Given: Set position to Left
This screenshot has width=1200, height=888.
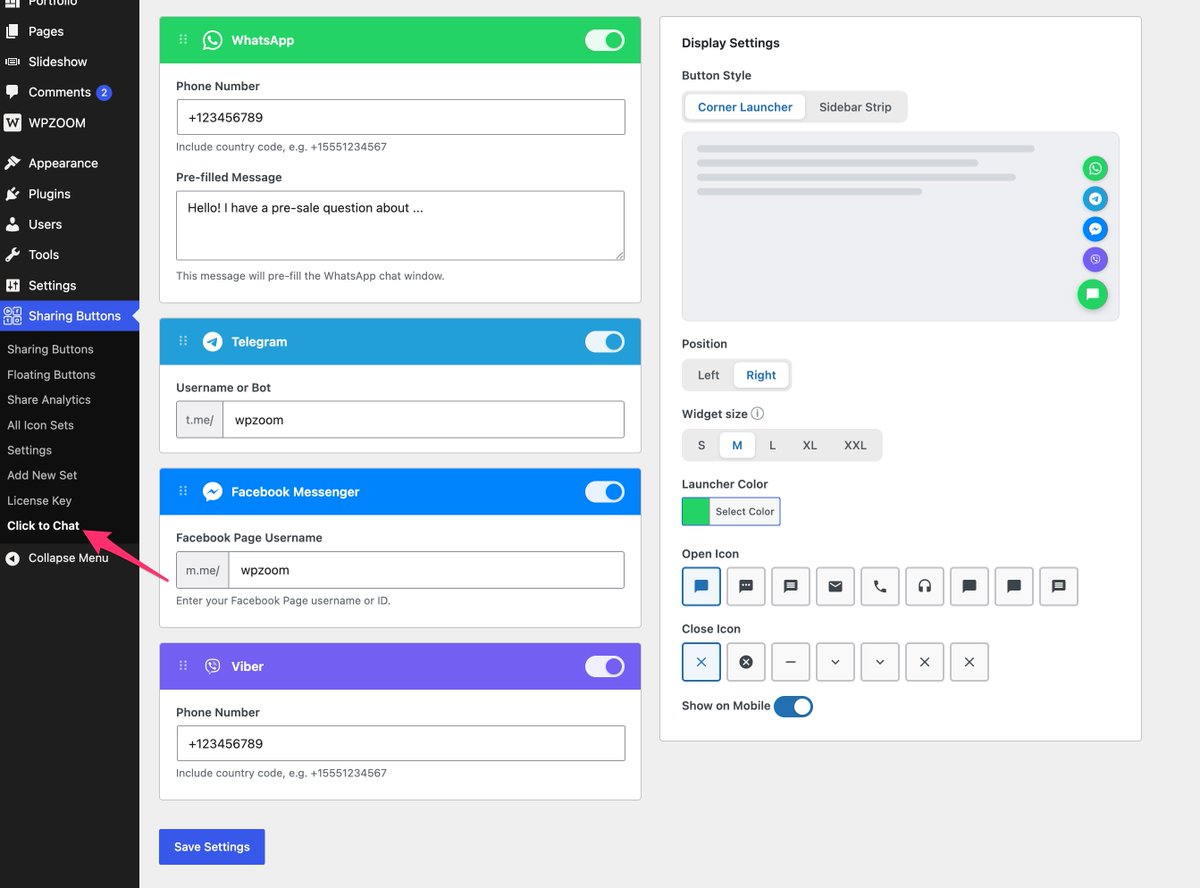Looking at the screenshot, I should 709,375.
